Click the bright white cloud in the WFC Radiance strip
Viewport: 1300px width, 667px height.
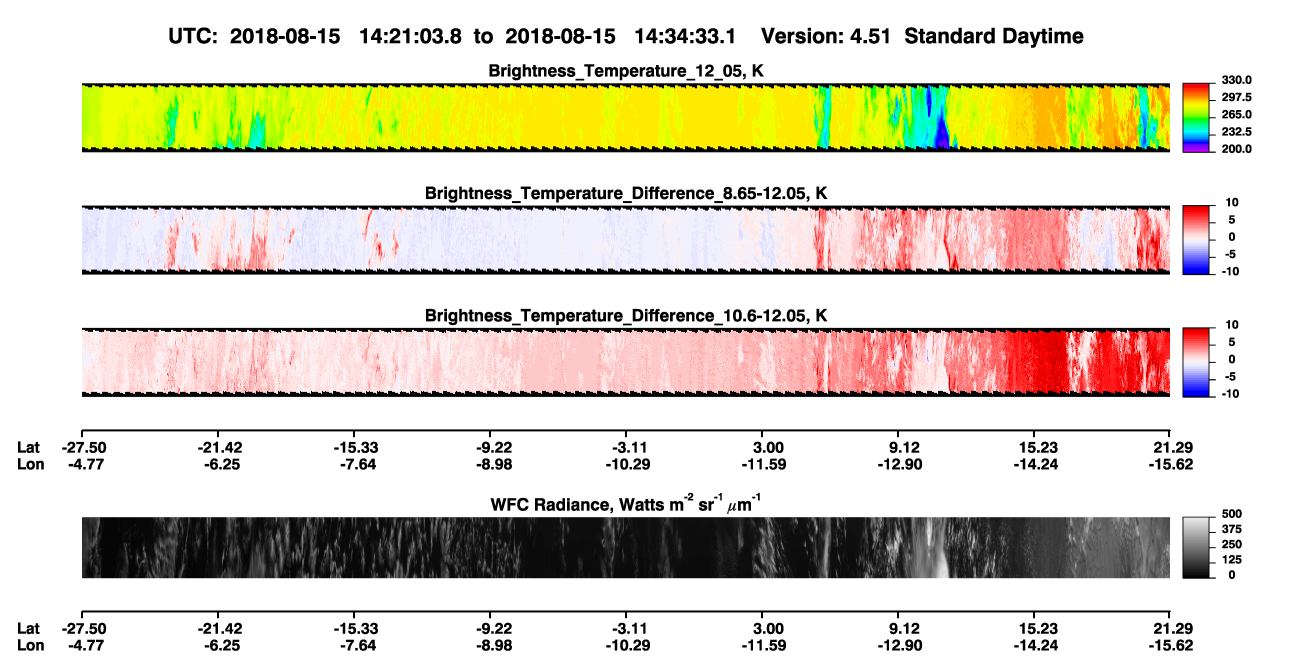tap(931, 548)
